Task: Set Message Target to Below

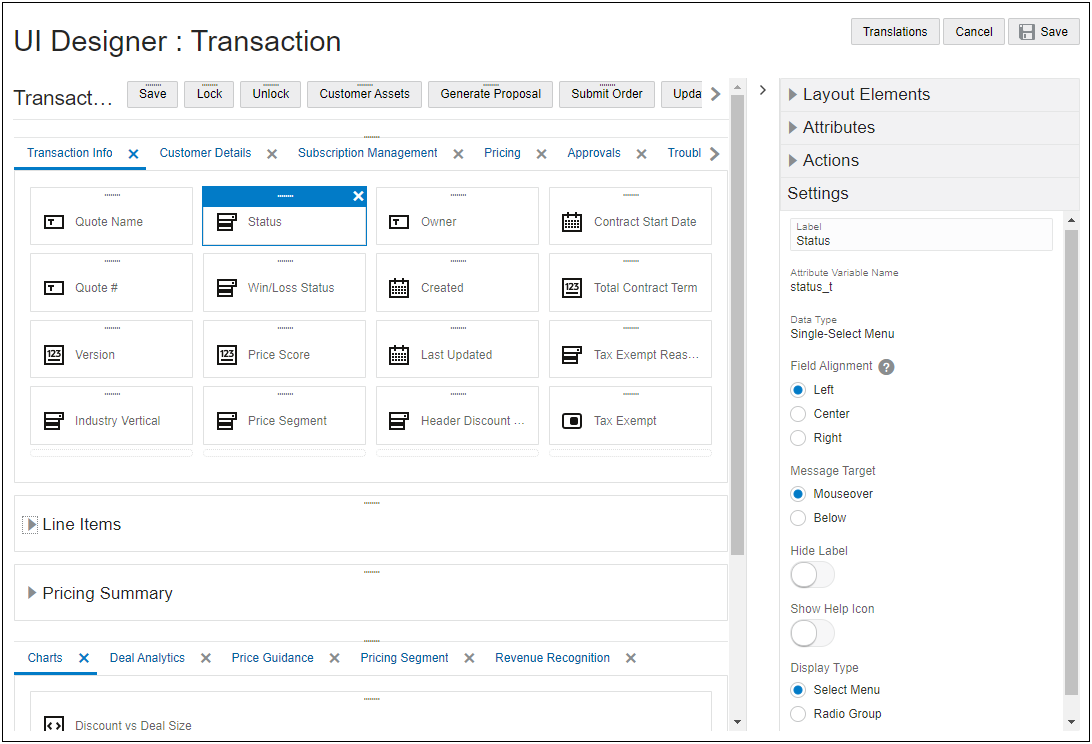Action: click(x=798, y=518)
